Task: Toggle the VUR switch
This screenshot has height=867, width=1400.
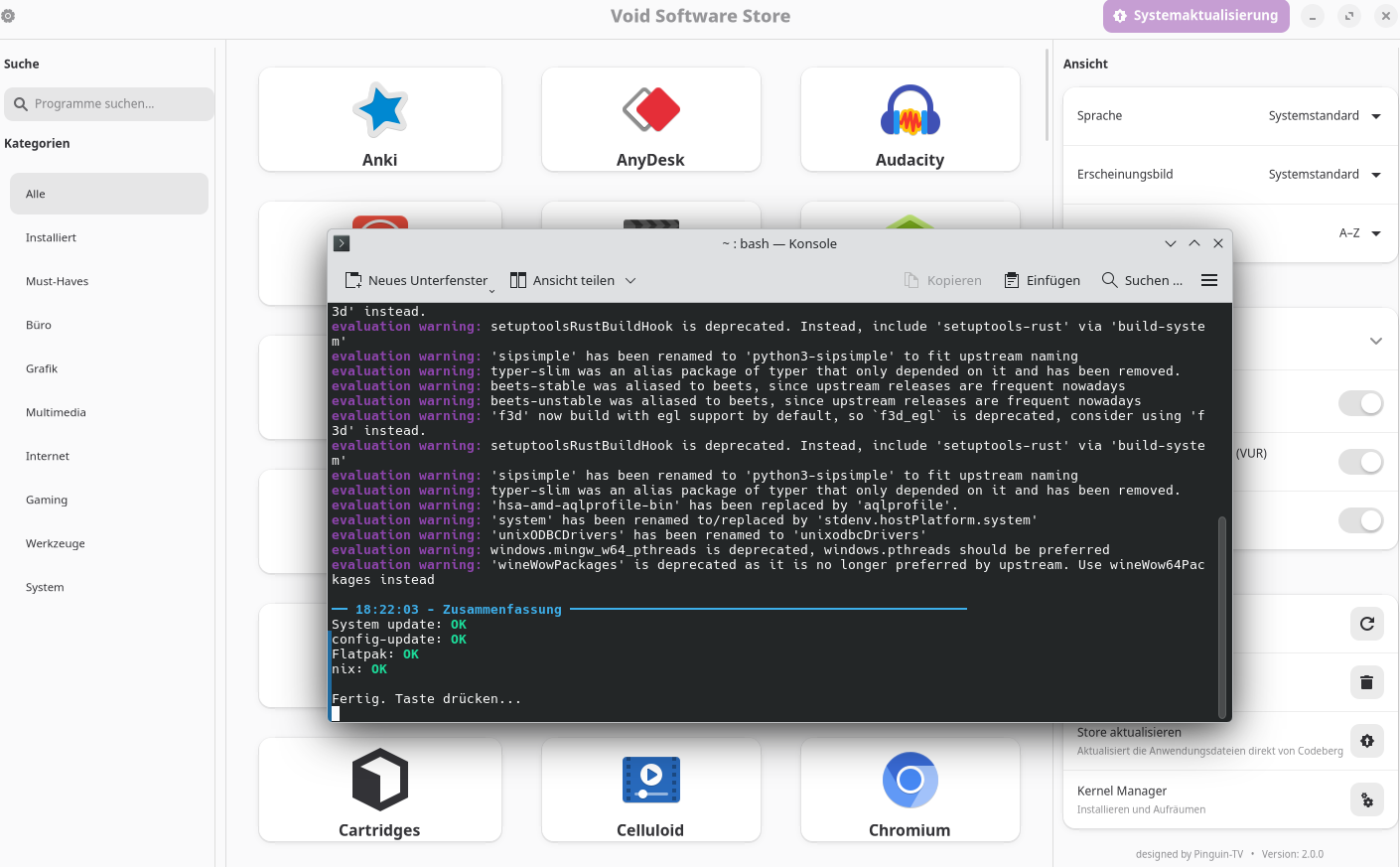Action: point(1361,462)
